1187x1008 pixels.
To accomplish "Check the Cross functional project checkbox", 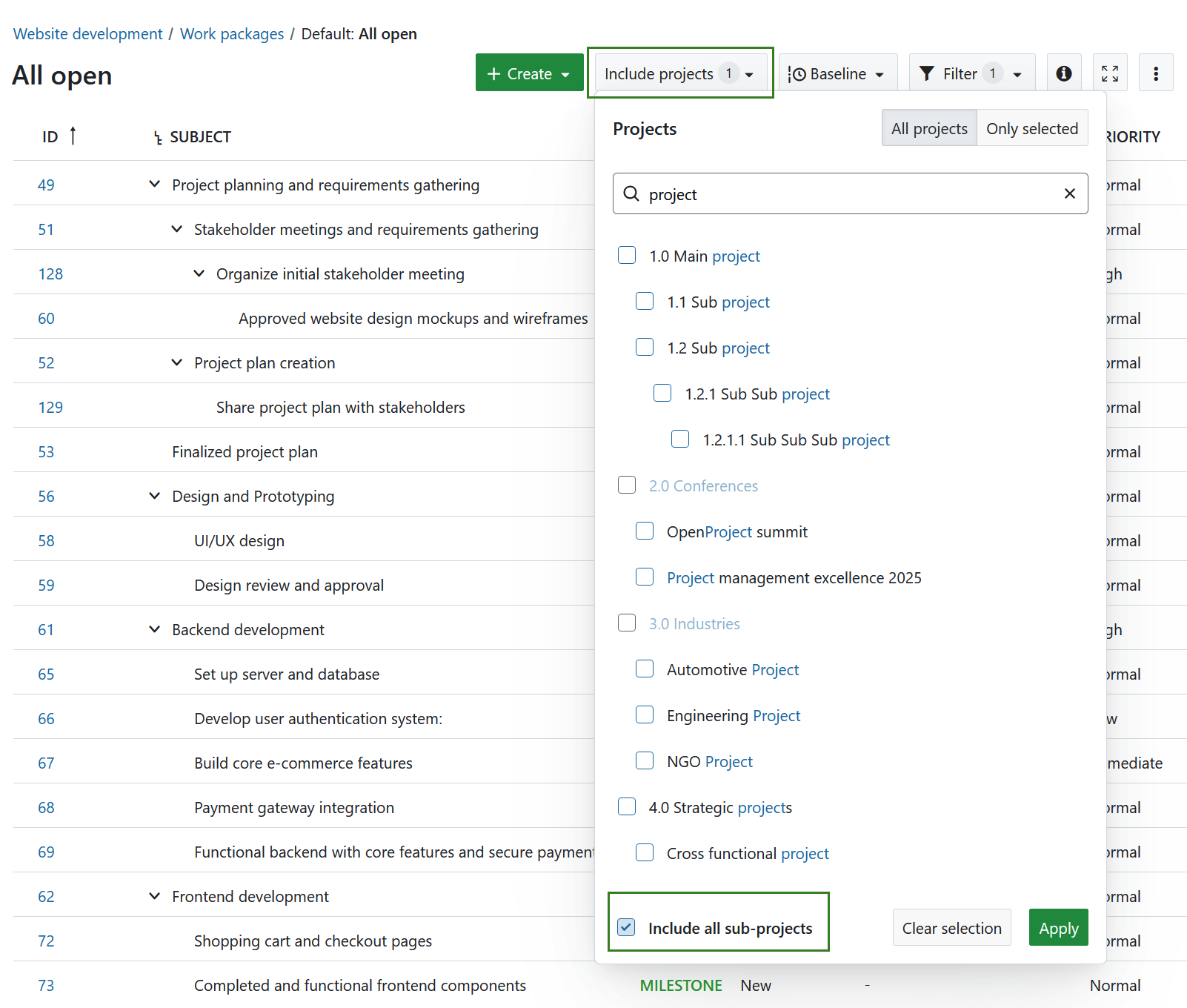I will point(645,852).
